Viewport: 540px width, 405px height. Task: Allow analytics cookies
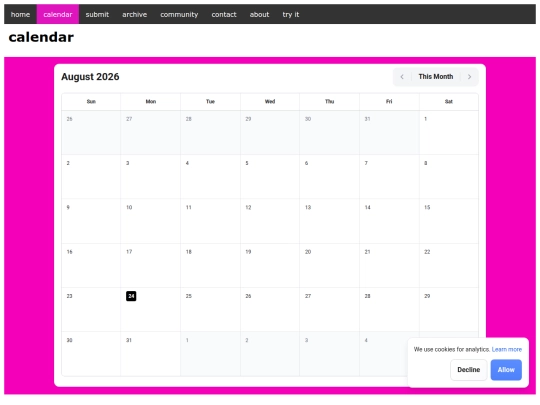coord(506,370)
